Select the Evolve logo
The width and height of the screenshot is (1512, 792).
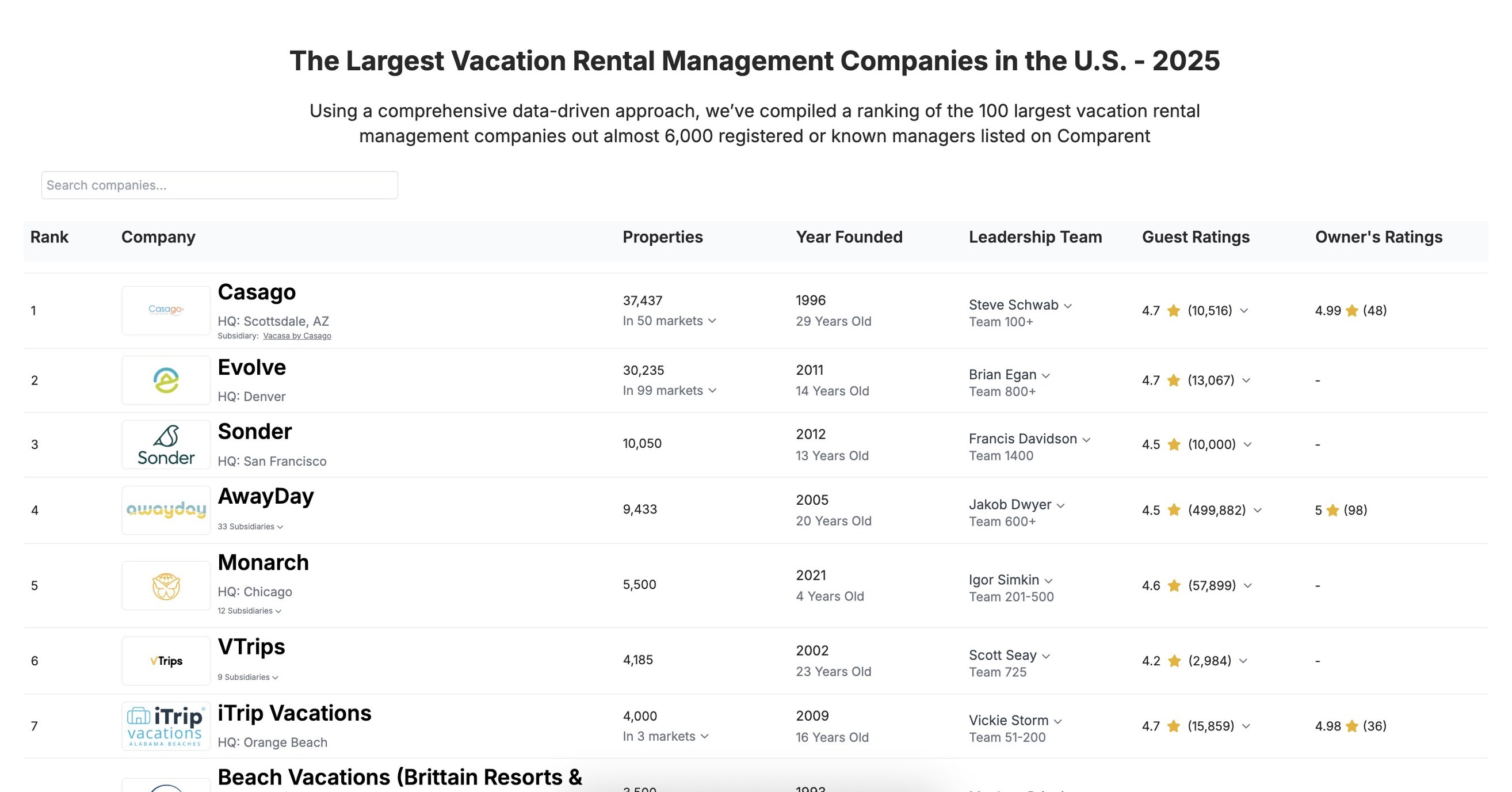coord(166,380)
